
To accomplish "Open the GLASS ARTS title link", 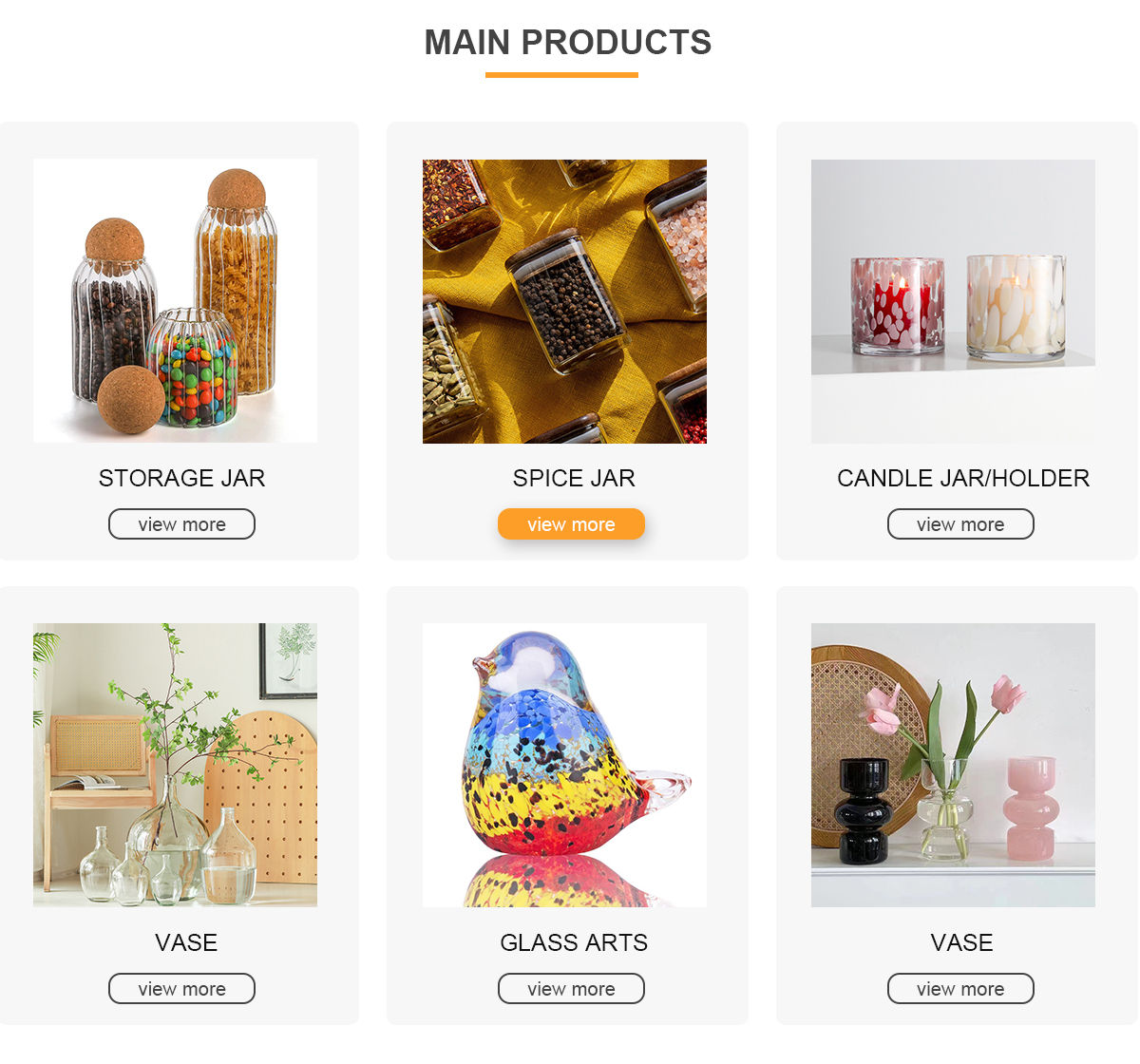I will [x=574, y=942].
